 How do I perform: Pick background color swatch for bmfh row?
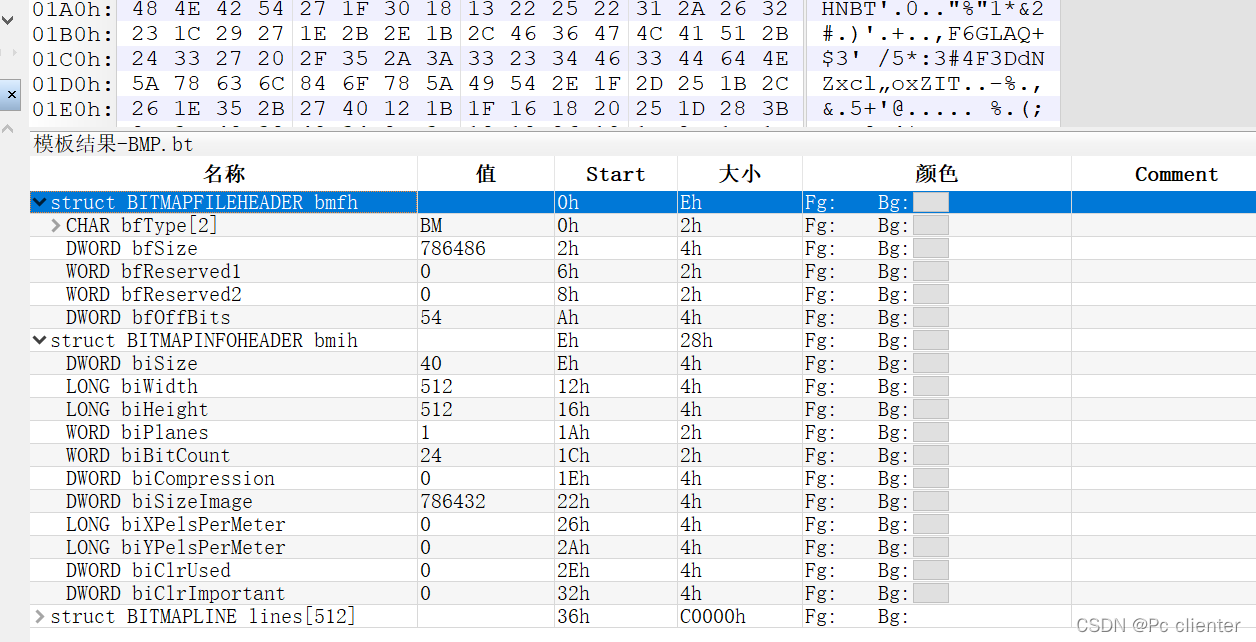pyautogui.click(x=931, y=202)
